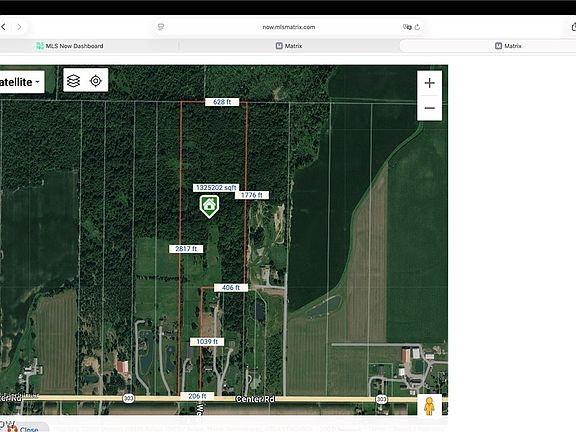This screenshot has width=576, height=432.
Task: Click the Close link at bottom left
Action: click(29, 429)
